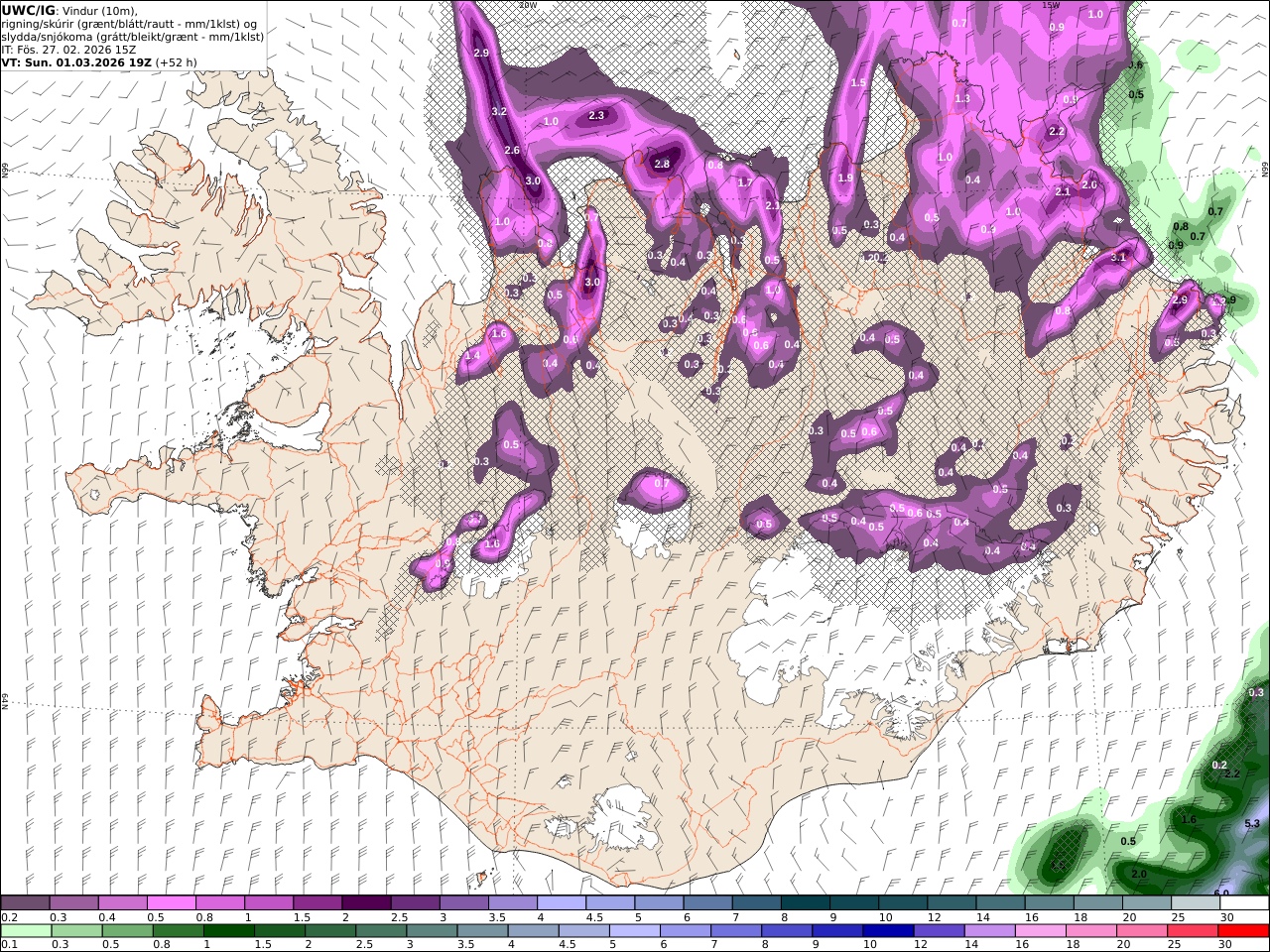
Task: Click lavender bottom-row swatch between 14 and 16
Action: coord(988,931)
